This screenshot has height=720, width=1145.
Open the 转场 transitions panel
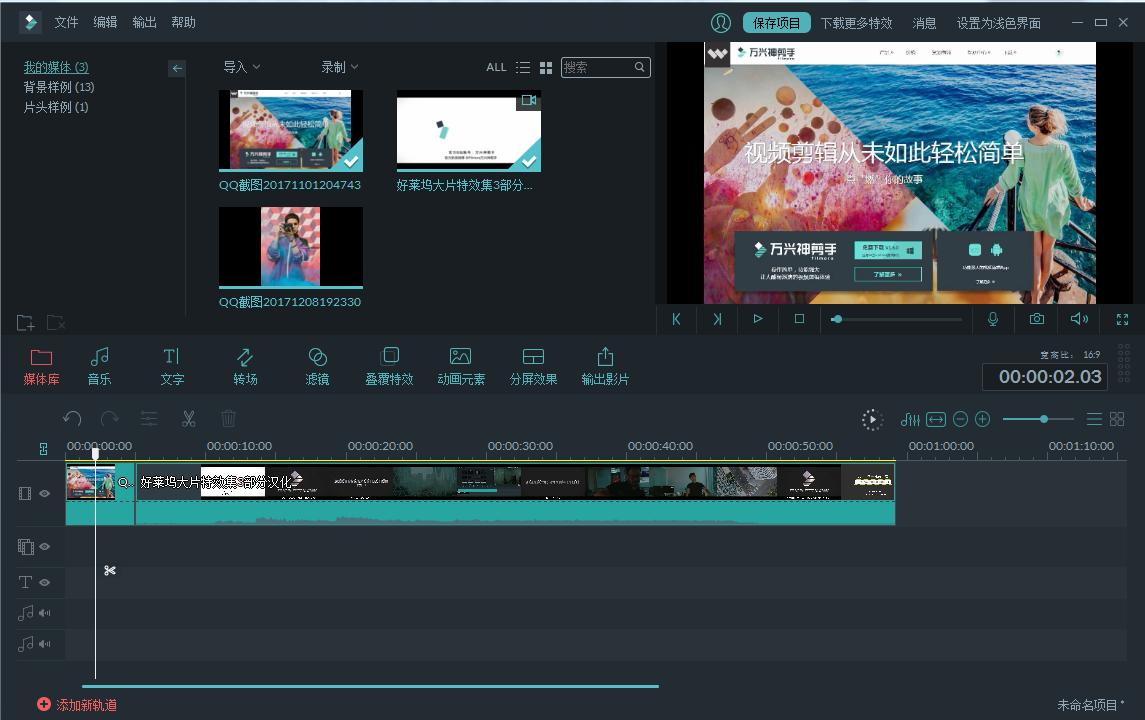[245, 366]
